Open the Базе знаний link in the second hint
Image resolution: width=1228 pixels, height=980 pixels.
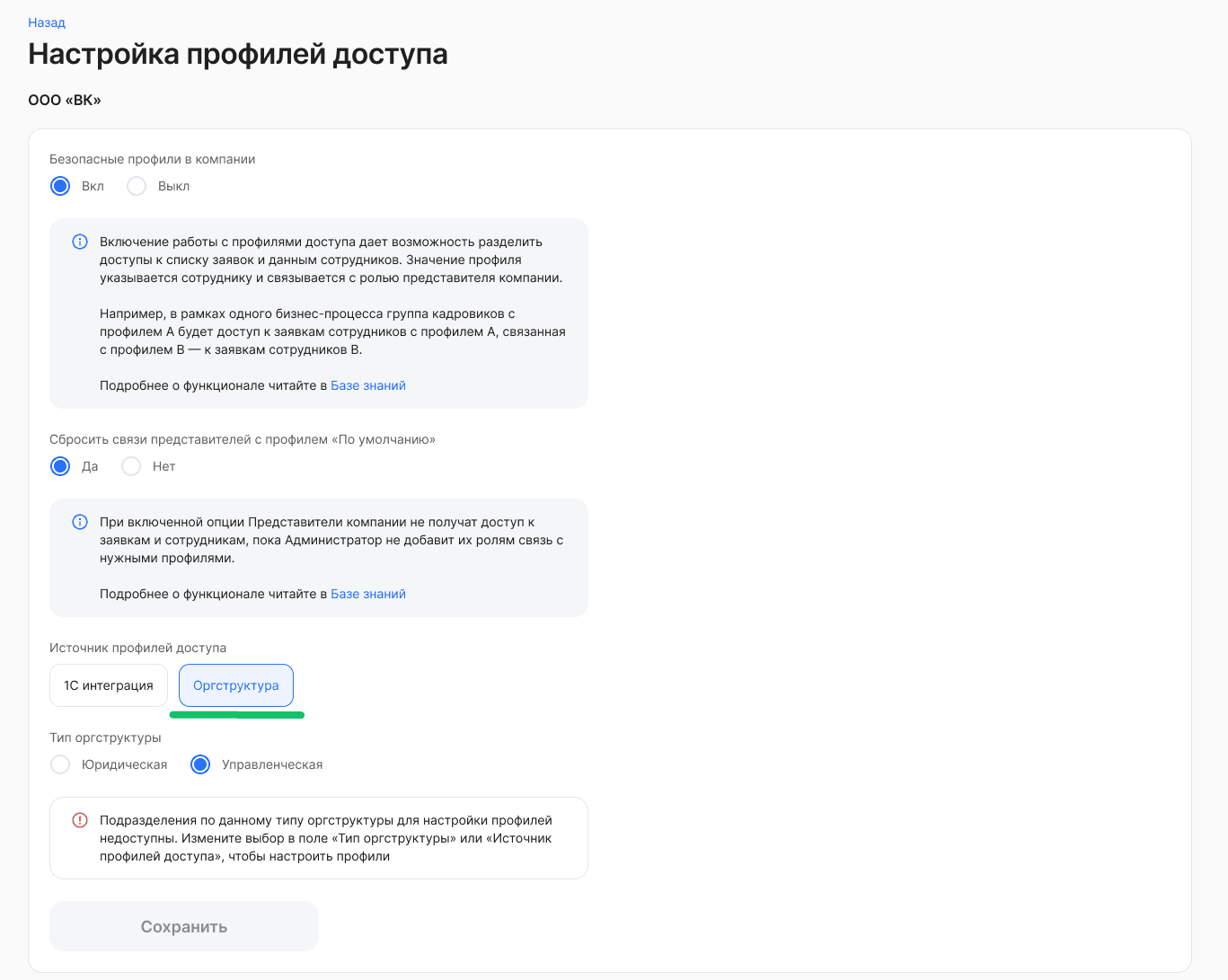368,594
